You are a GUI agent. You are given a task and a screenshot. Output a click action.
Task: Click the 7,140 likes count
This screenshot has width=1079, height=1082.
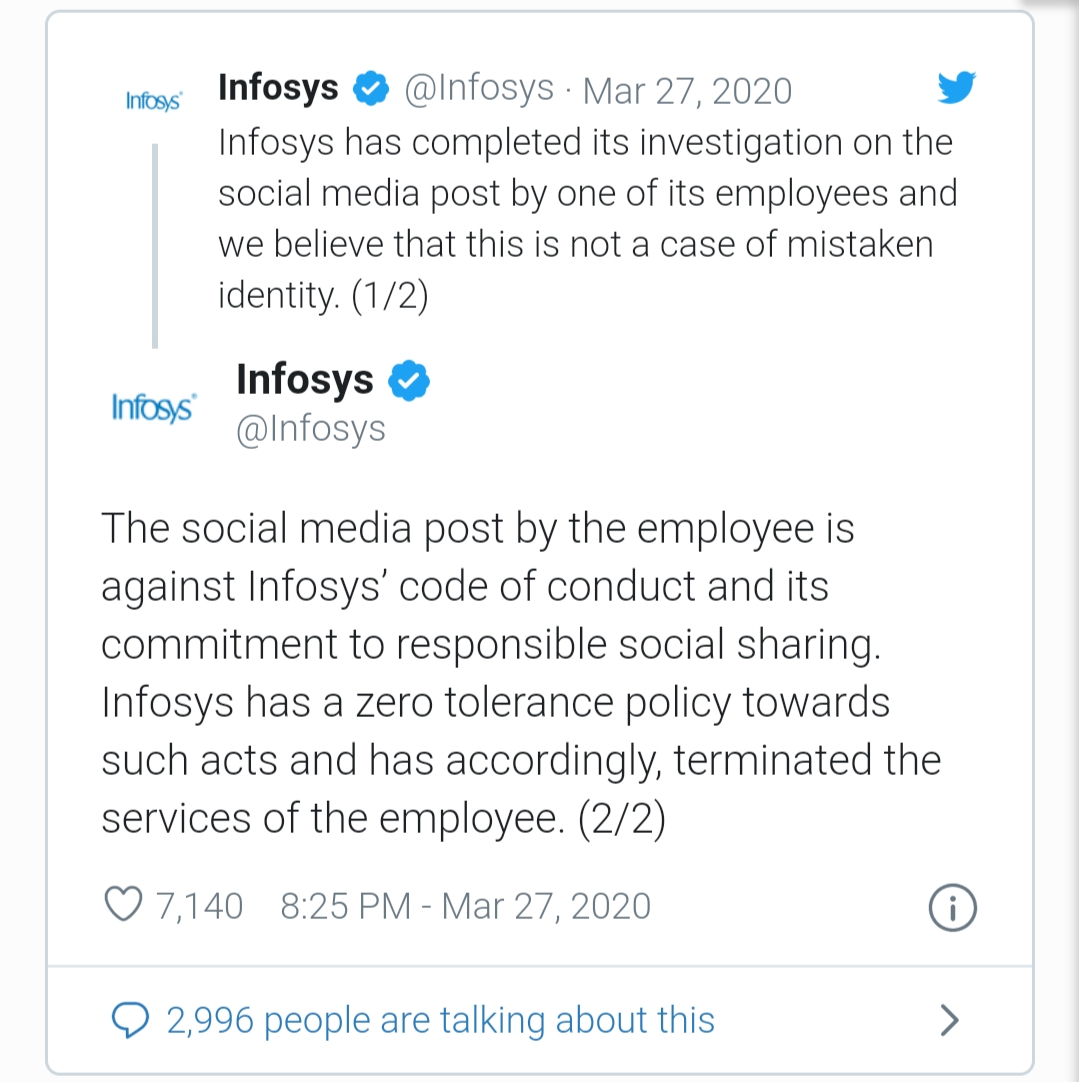199,906
